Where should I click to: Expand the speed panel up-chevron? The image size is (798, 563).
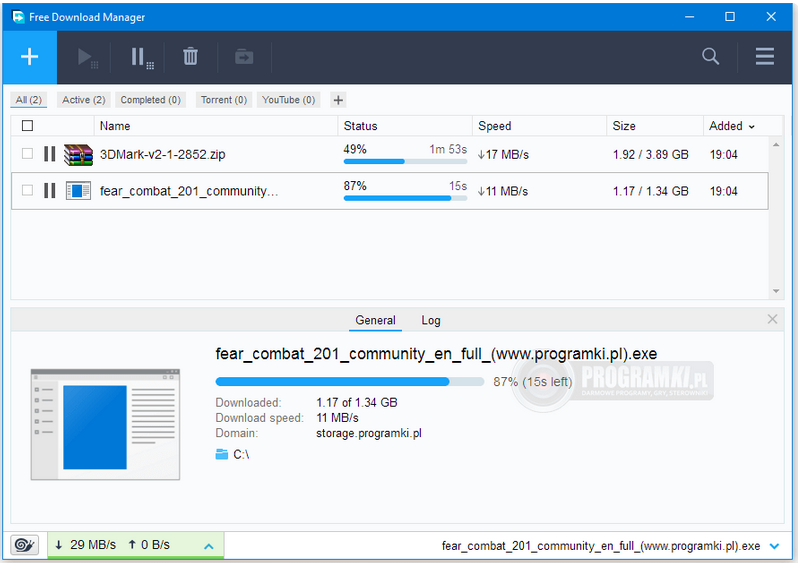click(x=209, y=546)
